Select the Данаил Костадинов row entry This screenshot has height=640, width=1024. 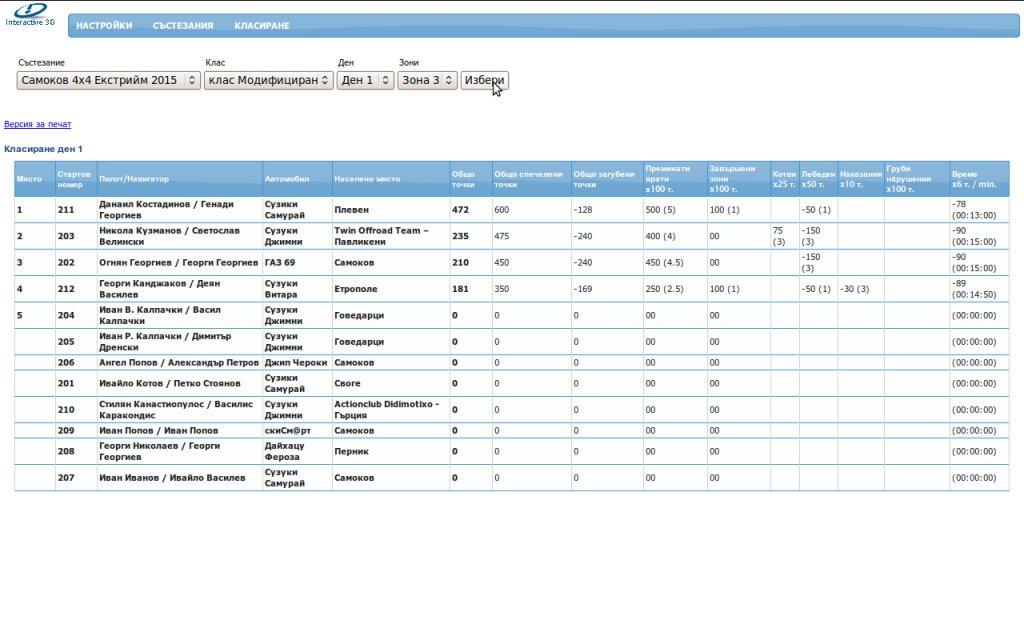166,209
